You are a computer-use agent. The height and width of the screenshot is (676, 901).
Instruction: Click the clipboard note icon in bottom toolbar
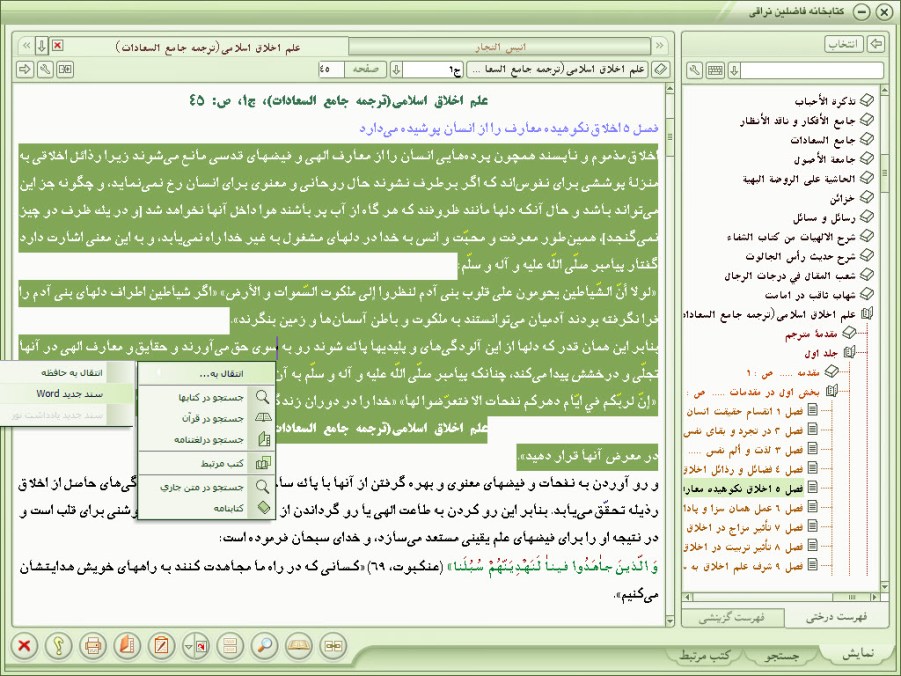coord(161,646)
